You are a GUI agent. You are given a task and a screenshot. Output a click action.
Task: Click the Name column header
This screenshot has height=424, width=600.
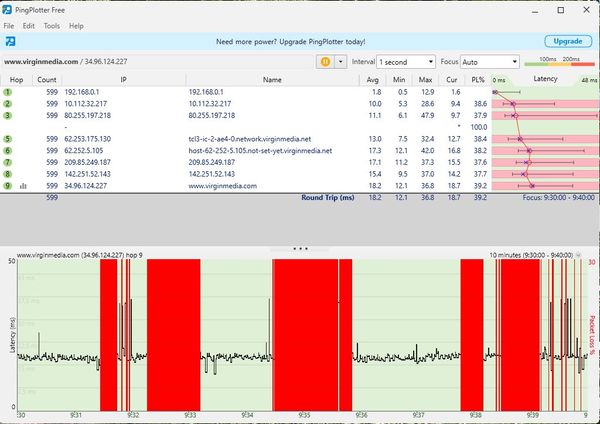click(x=272, y=80)
